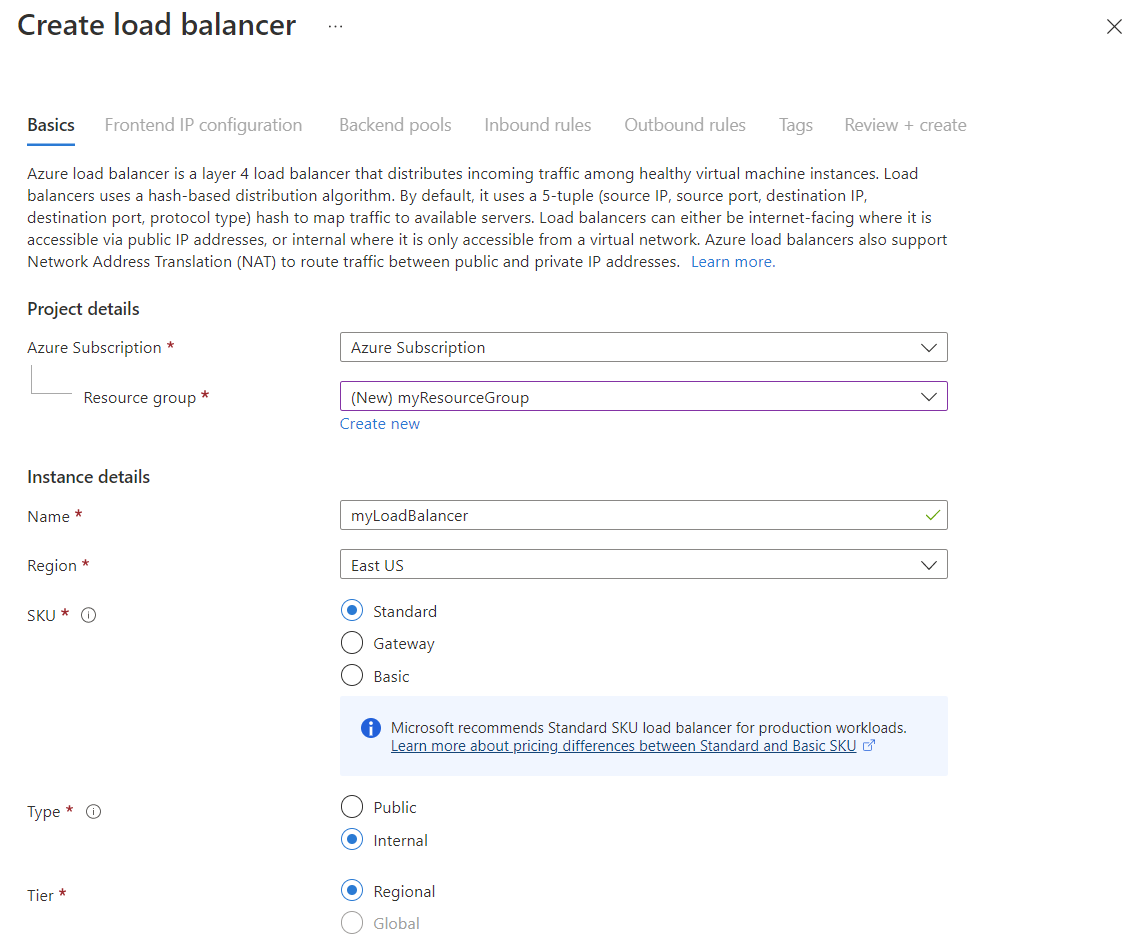Screen dimensions: 1146x940
Task: Switch to the Backend pools tab
Action: 395,124
